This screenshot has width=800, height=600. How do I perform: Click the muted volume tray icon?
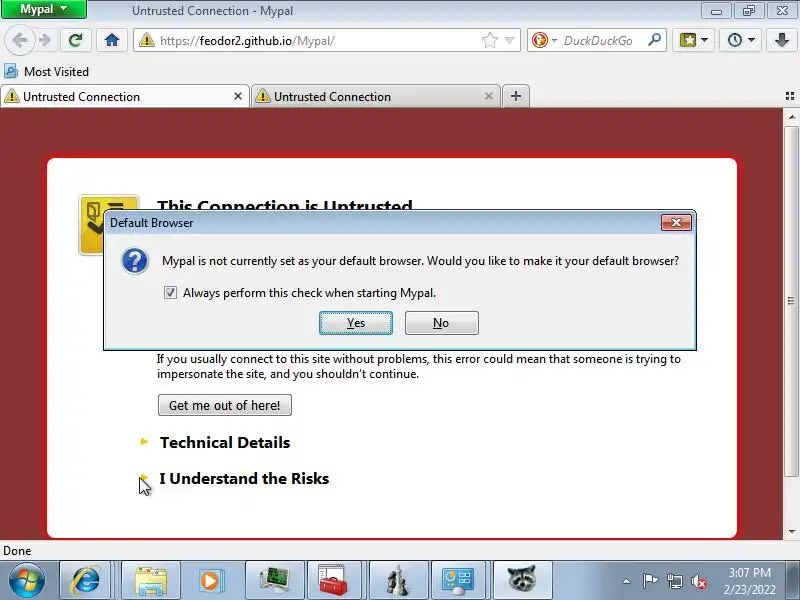[x=698, y=581]
